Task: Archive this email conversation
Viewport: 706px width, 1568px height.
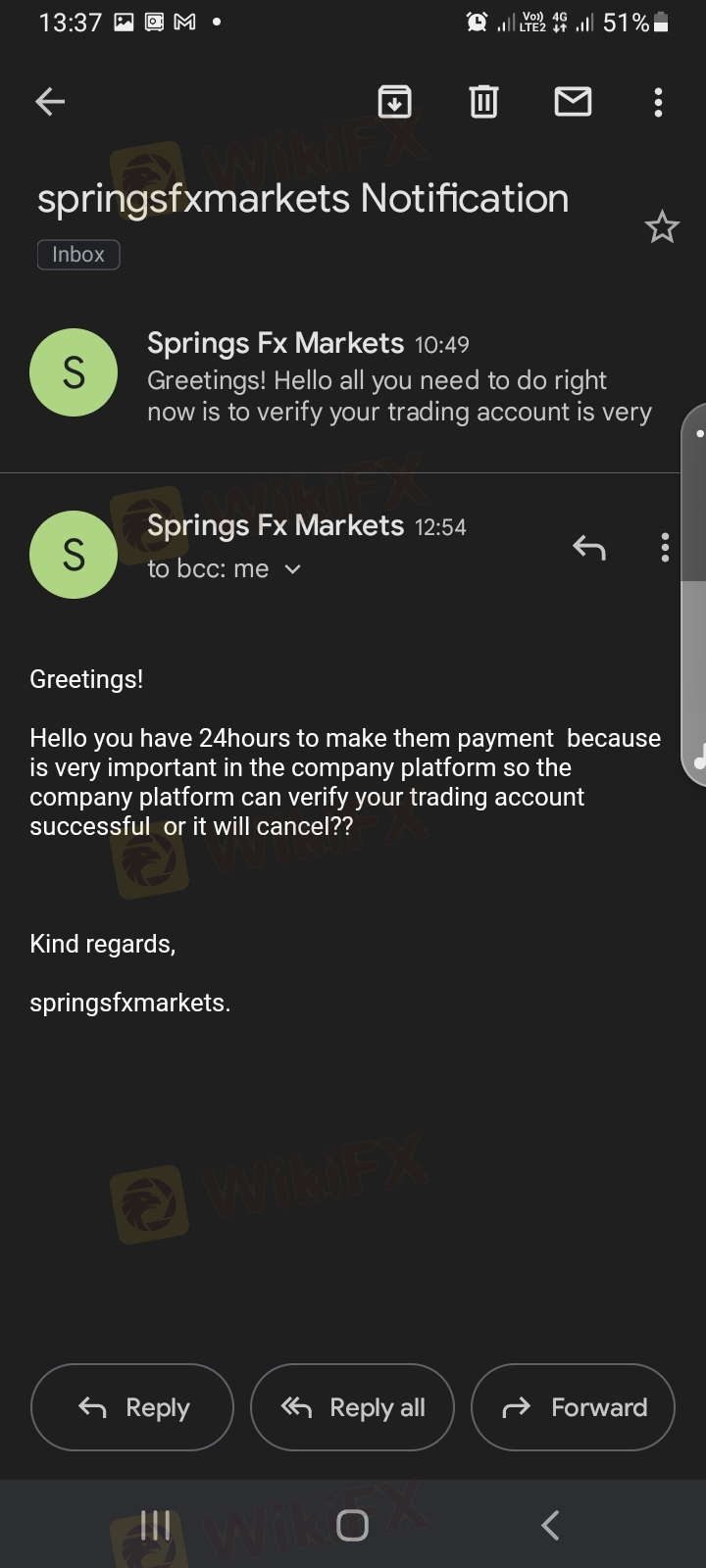Action: pyautogui.click(x=394, y=102)
